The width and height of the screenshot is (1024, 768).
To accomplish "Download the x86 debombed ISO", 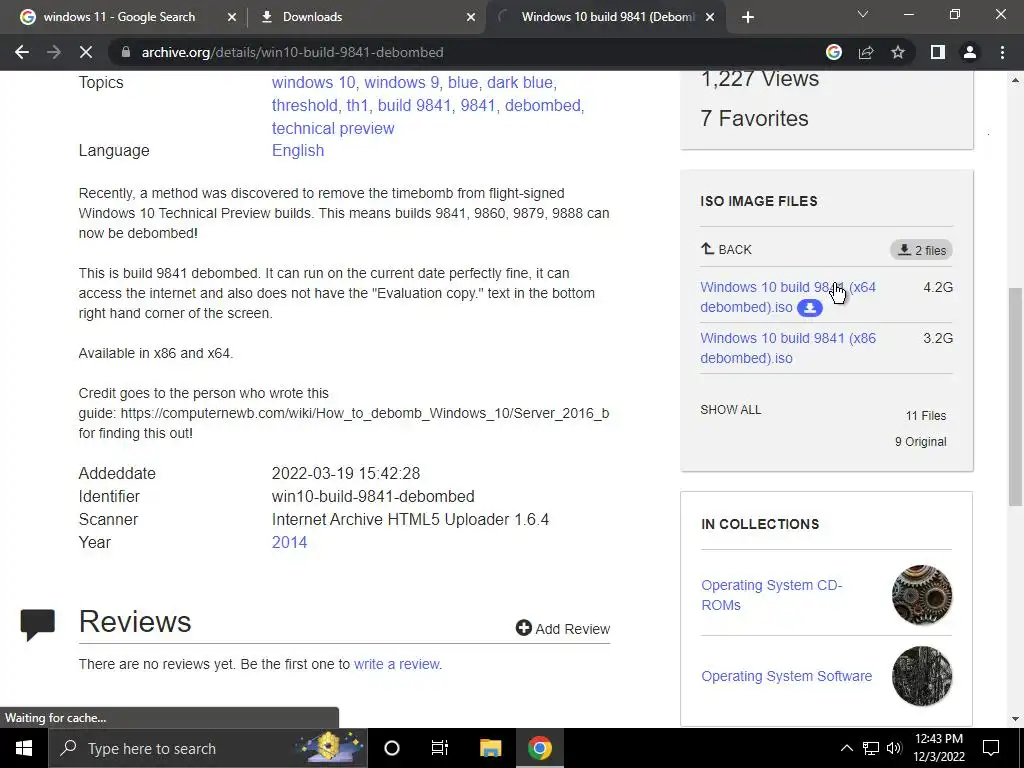I will 788,348.
